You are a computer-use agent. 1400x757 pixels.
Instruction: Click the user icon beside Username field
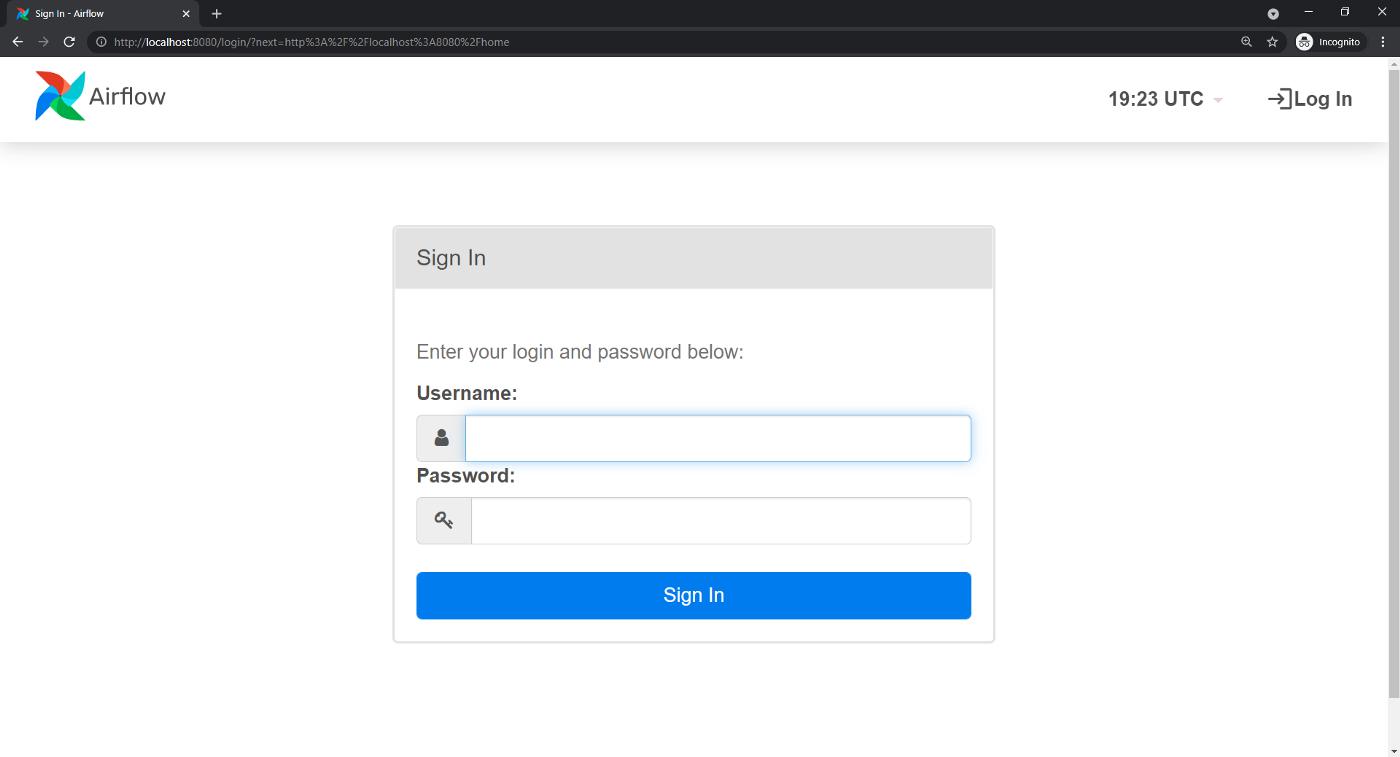coord(441,438)
